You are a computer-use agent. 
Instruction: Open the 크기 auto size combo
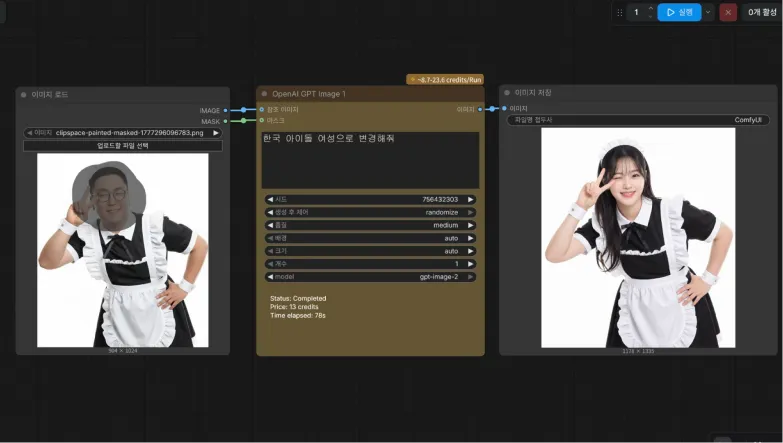coord(371,251)
